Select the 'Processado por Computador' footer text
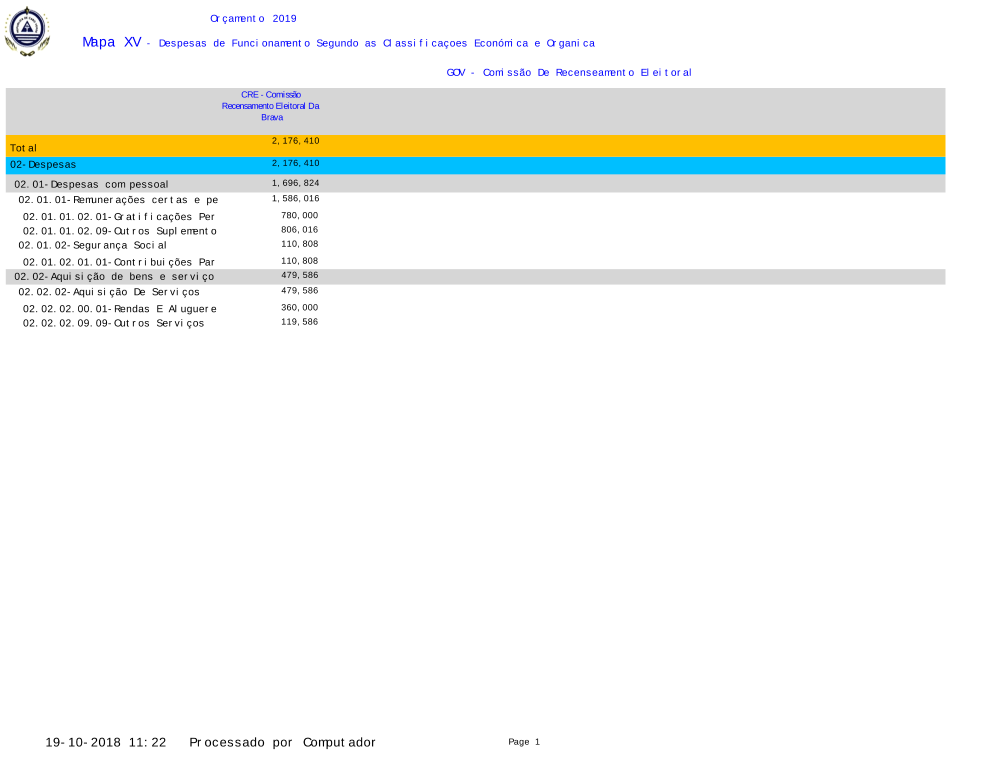 [x=282, y=743]
